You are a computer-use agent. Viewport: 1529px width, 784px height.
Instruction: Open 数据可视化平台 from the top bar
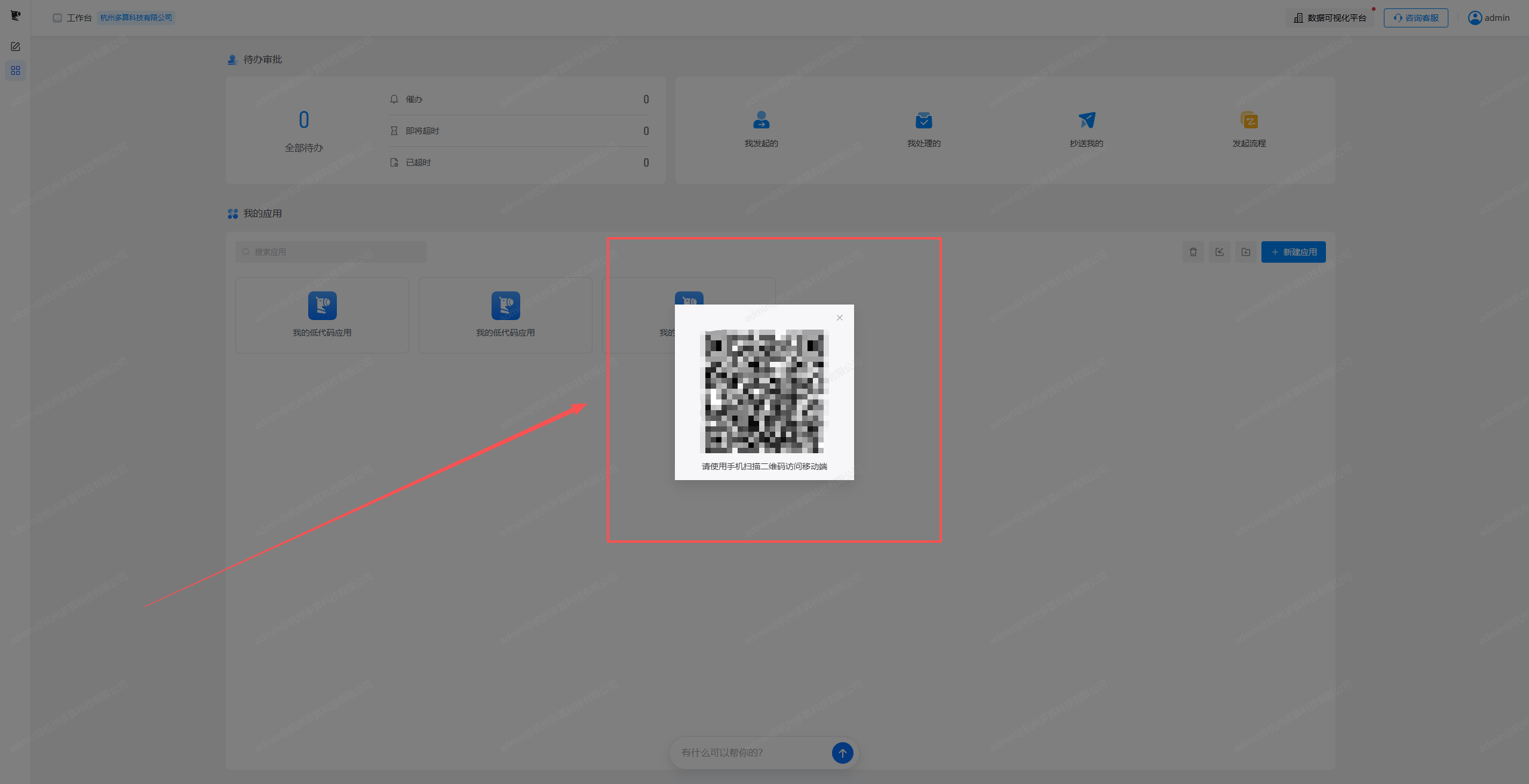pyautogui.click(x=1330, y=18)
